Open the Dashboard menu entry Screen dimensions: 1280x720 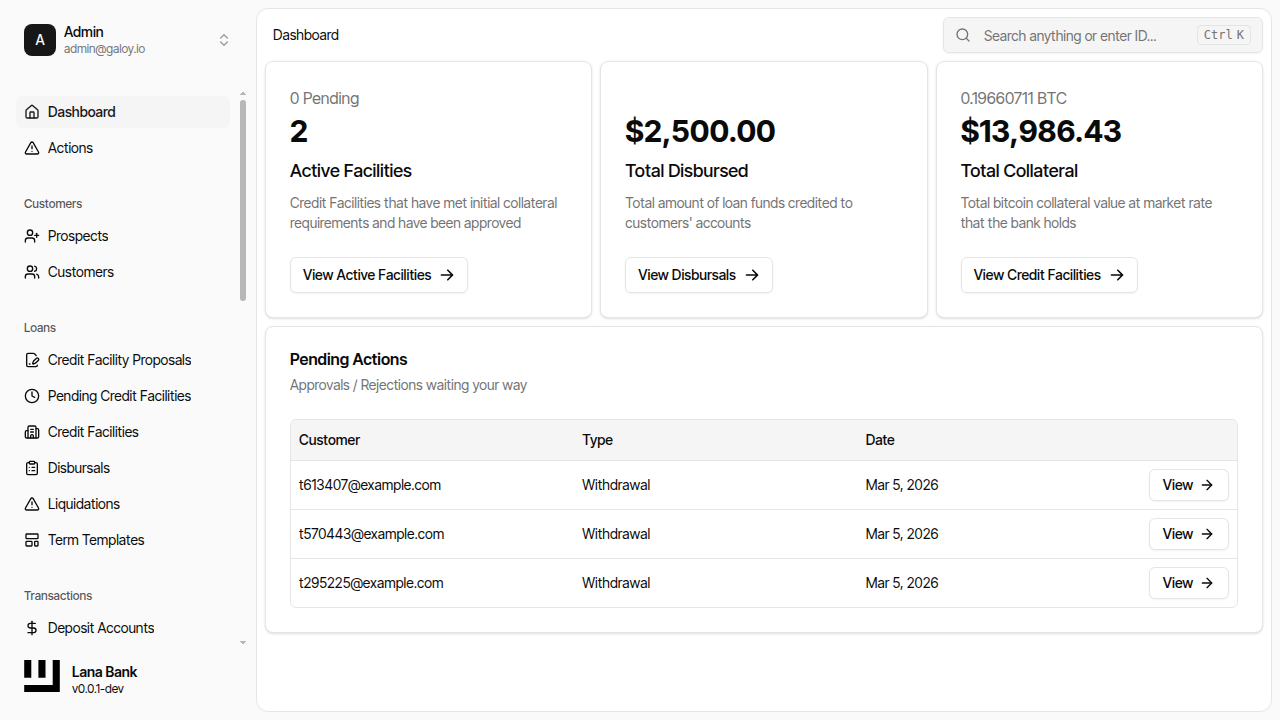tap(82, 111)
